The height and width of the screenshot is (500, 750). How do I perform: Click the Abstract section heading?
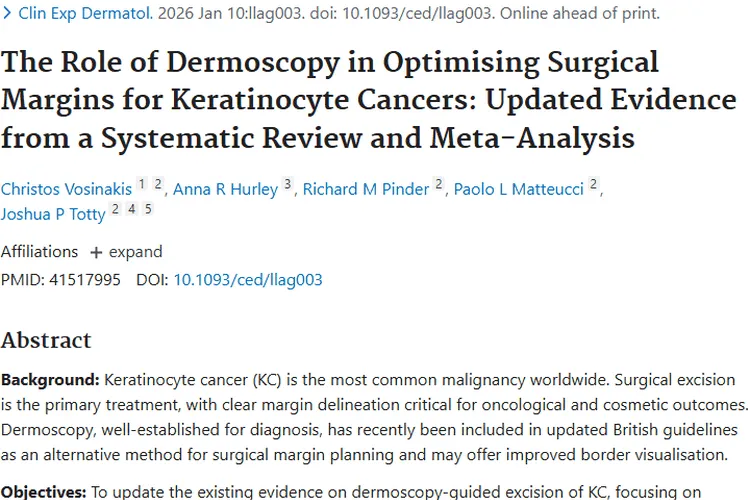tap(46, 340)
